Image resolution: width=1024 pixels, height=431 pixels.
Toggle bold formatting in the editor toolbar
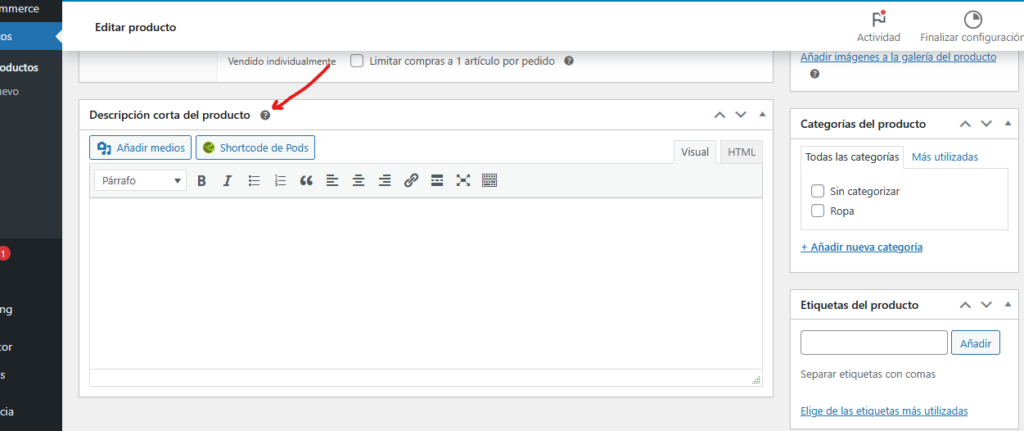tap(201, 181)
